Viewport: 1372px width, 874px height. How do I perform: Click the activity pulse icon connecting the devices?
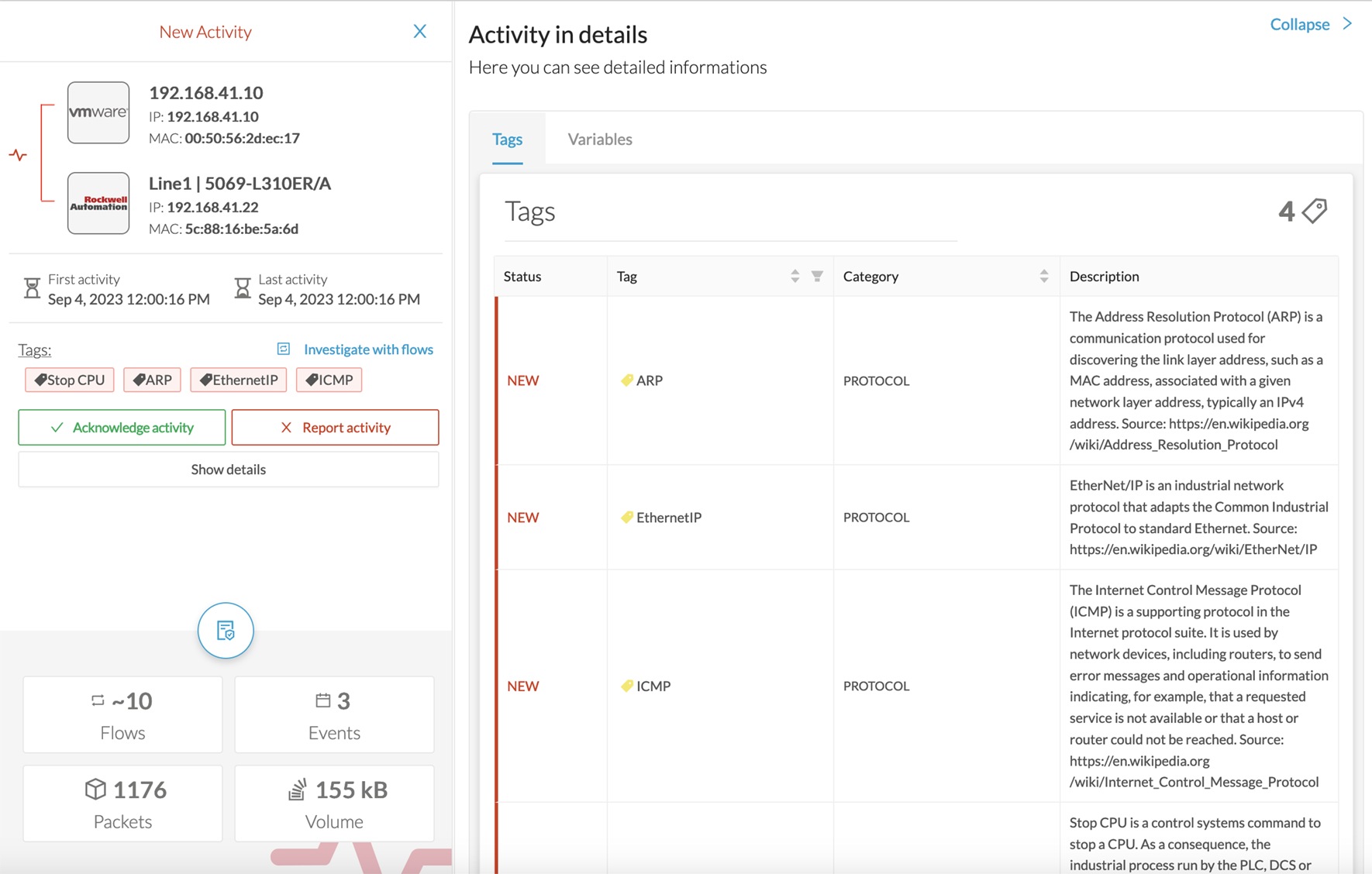click(x=17, y=155)
